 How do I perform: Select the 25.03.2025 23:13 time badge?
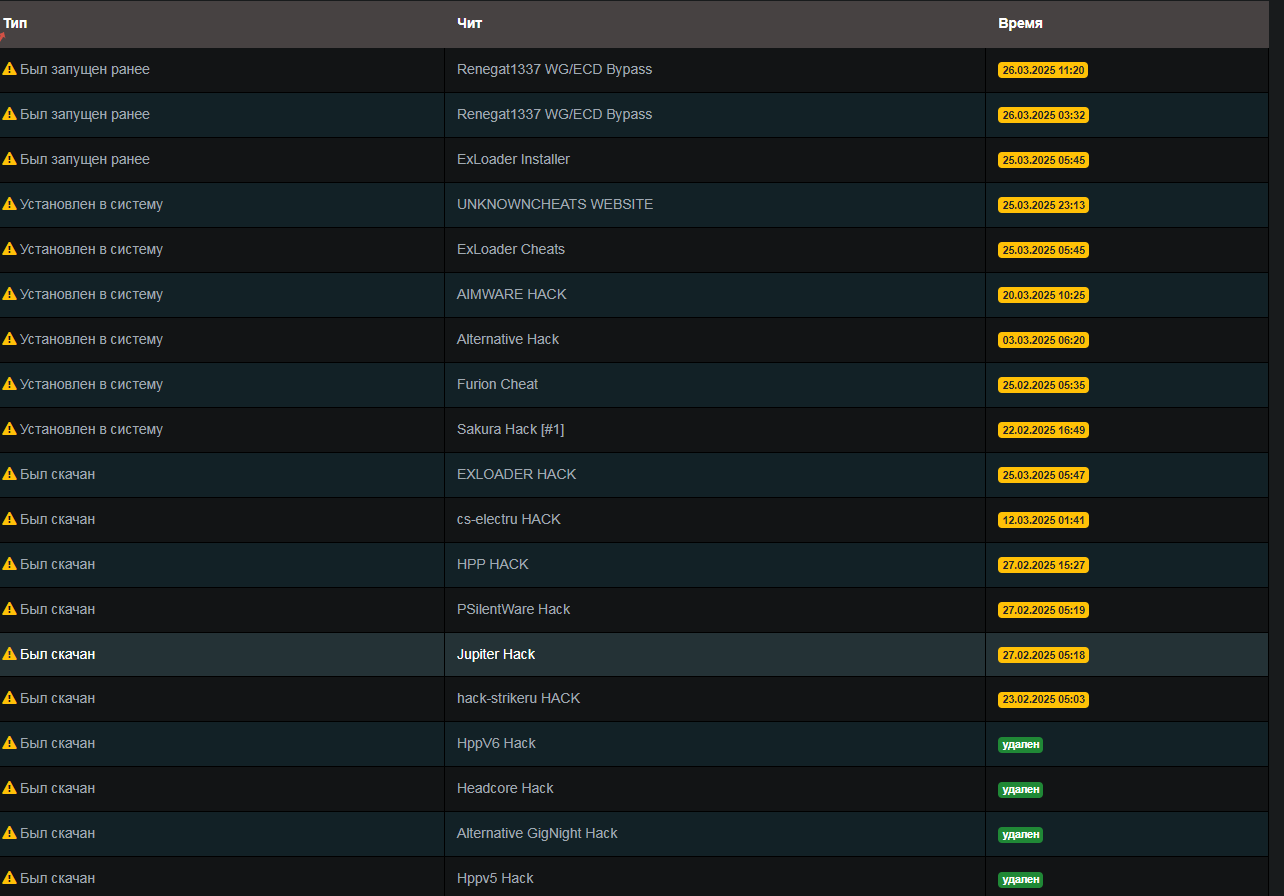1043,205
